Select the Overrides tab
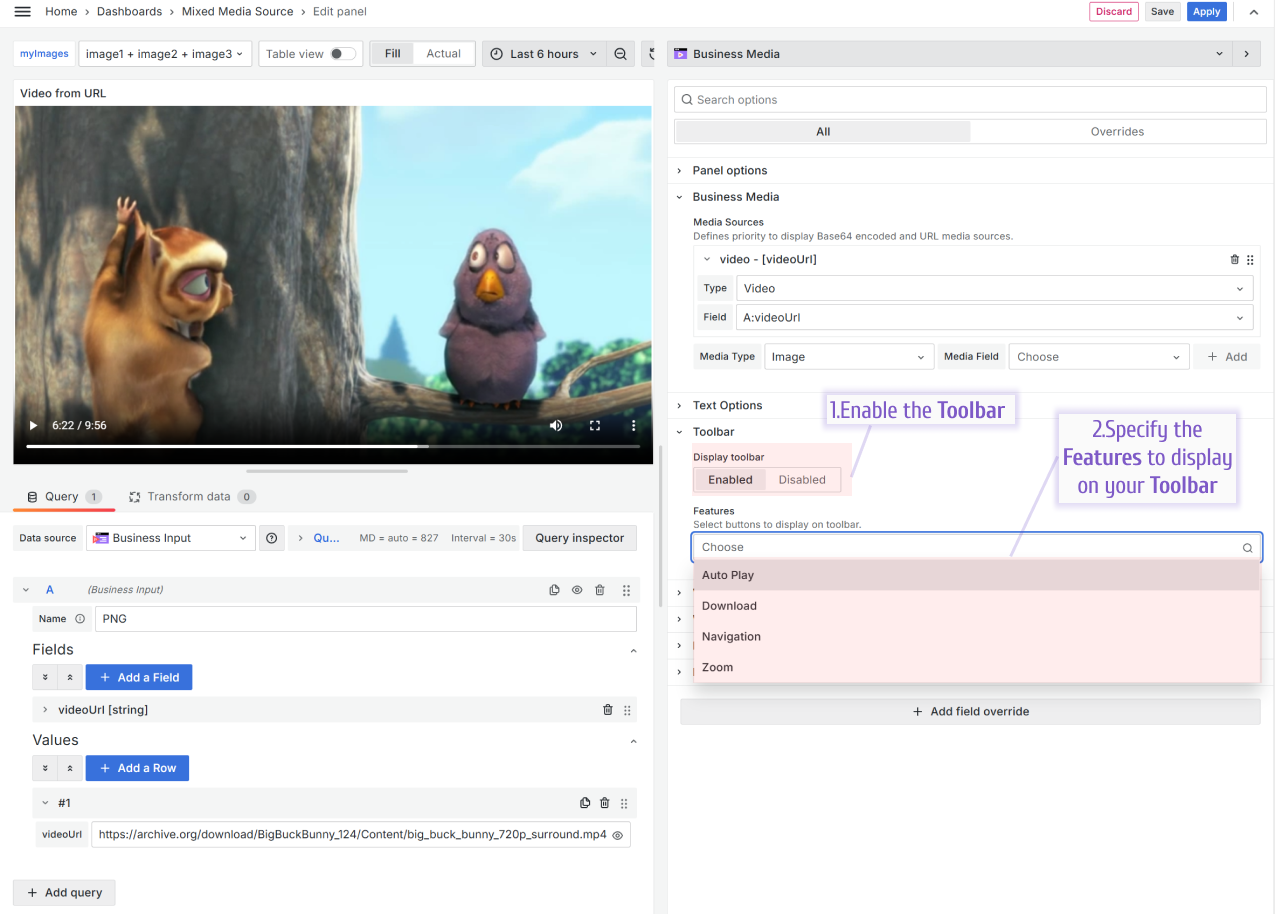The width and height of the screenshot is (1275, 914). coord(1116,132)
